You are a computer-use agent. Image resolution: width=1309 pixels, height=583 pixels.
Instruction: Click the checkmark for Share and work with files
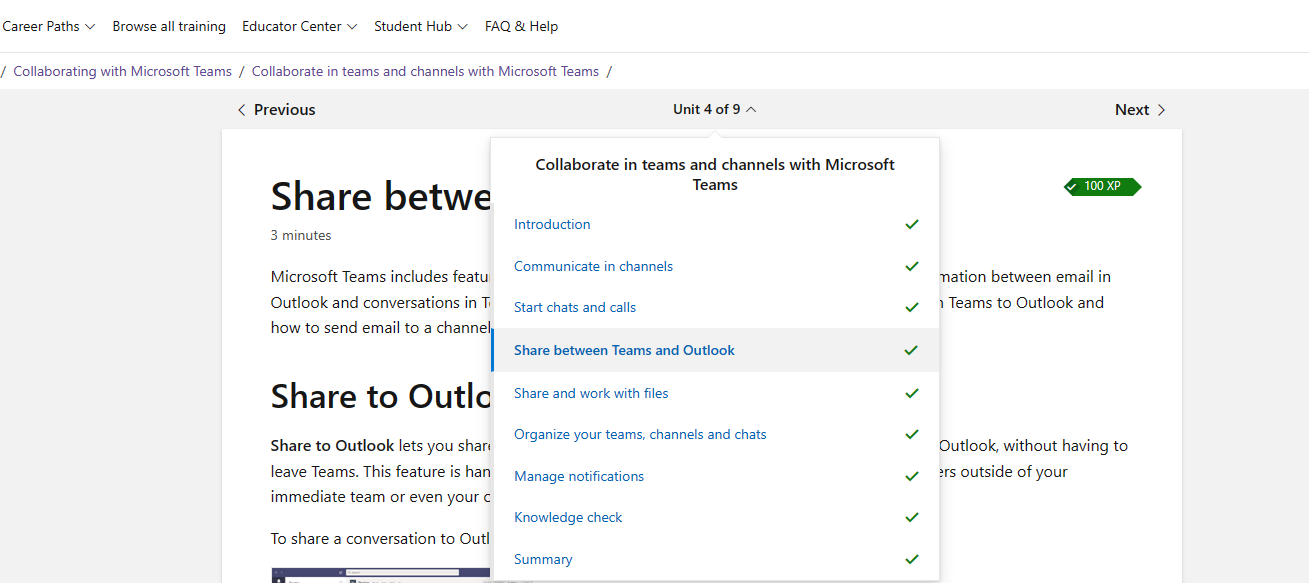[911, 393]
